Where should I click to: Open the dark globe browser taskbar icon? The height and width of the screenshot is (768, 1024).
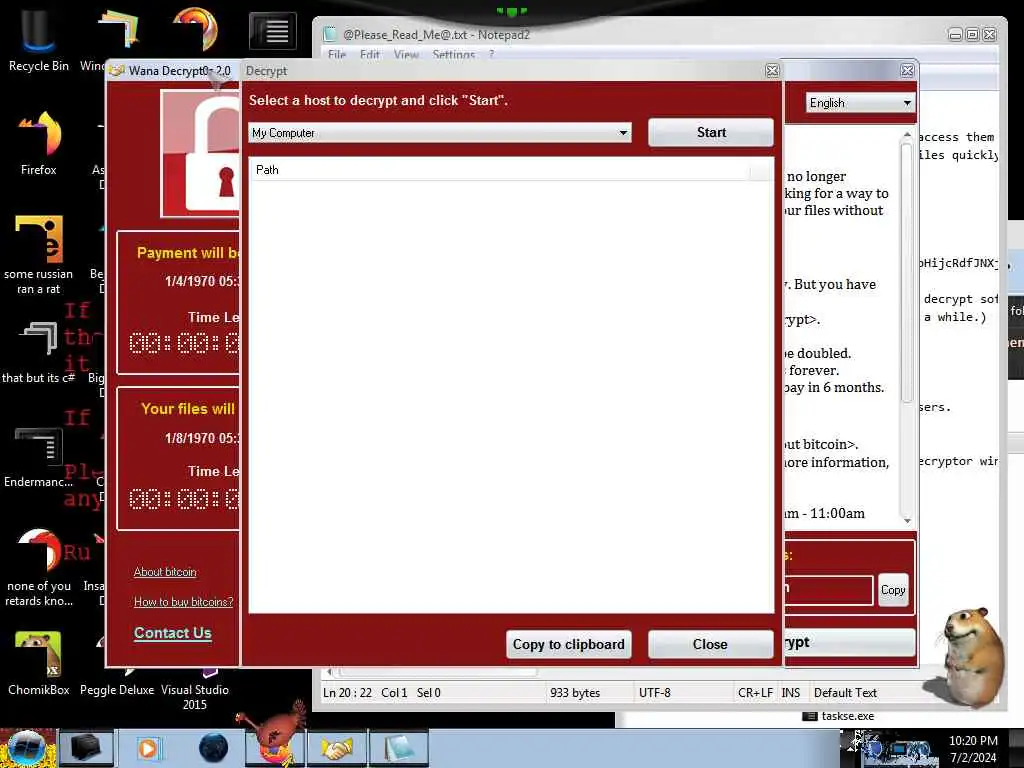[x=213, y=748]
